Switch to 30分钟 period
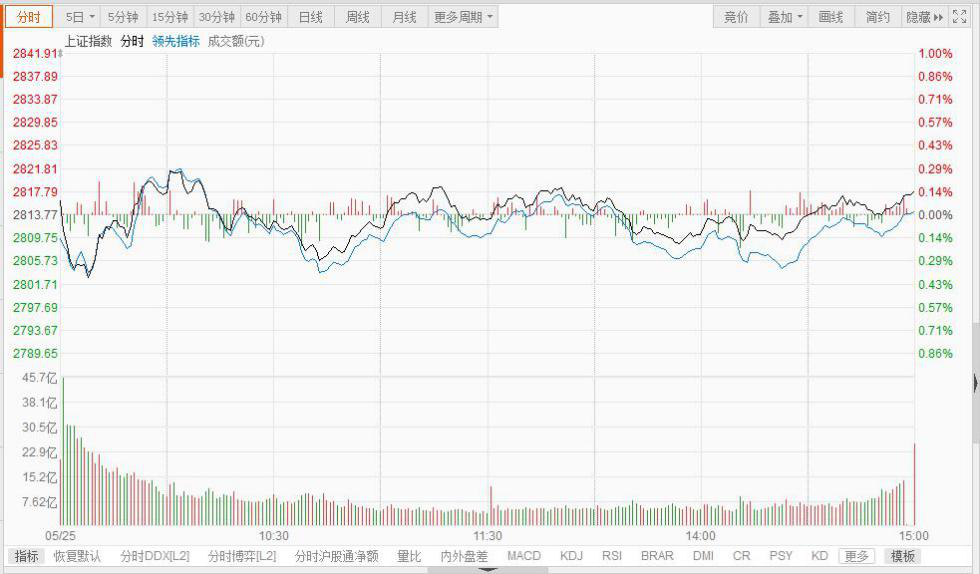Screen dimensions: 980x574 pyautogui.click(x=217, y=17)
